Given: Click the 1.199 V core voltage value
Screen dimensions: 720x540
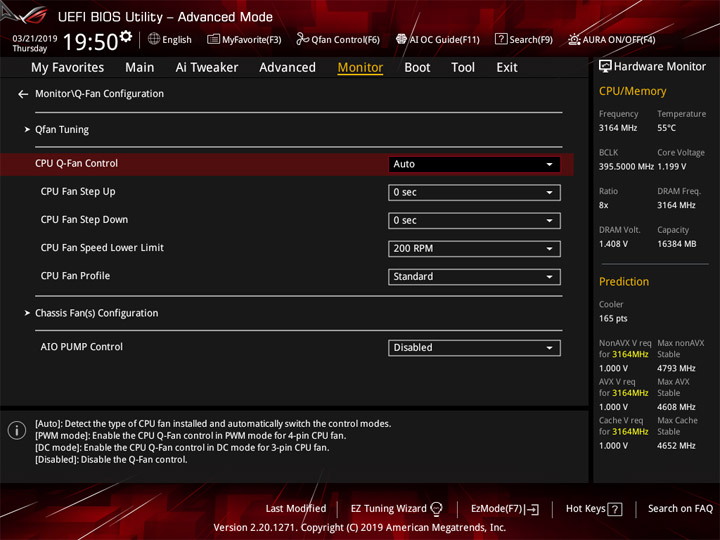Looking at the screenshot, I should tap(671, 167).
